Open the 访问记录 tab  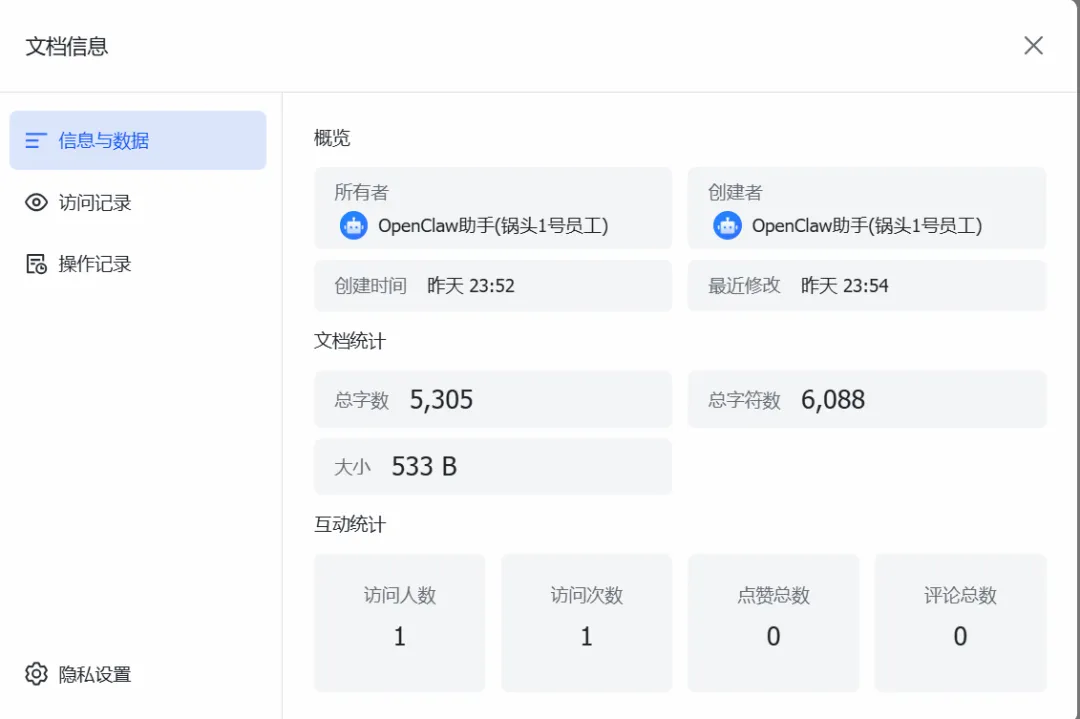click(x=95, y=203)
